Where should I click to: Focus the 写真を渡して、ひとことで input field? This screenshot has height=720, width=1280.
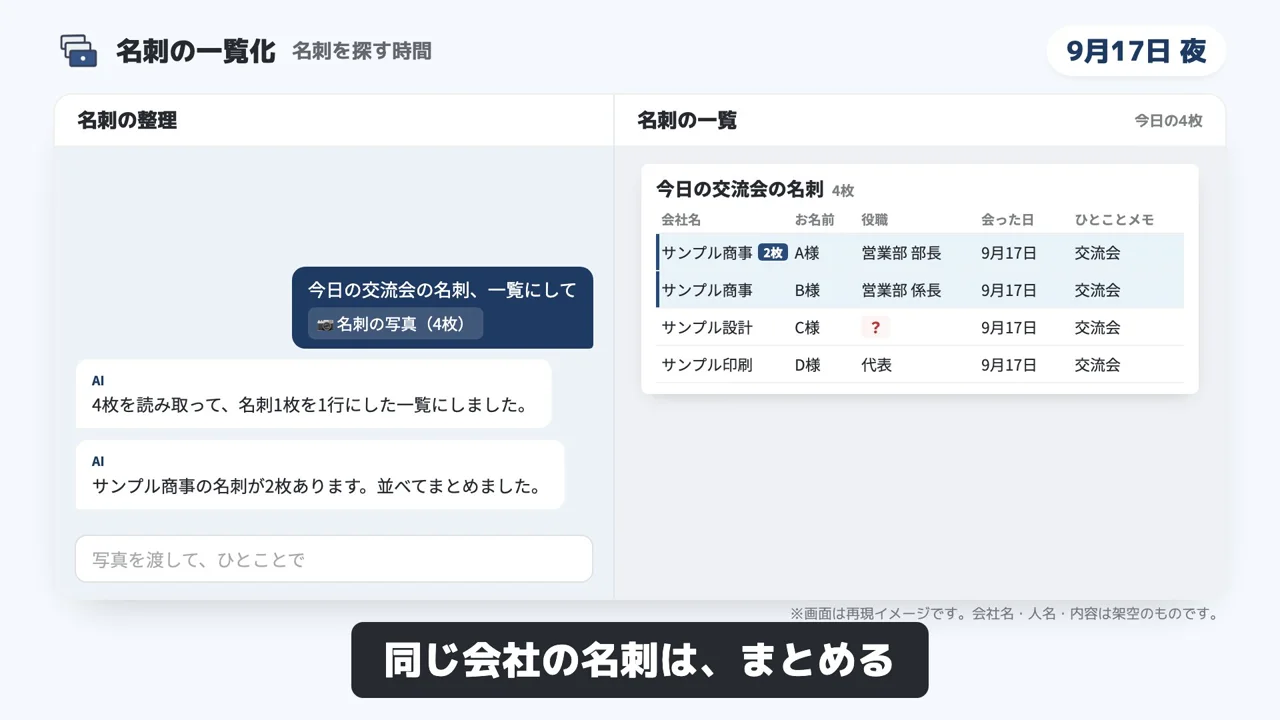[334, 559]
